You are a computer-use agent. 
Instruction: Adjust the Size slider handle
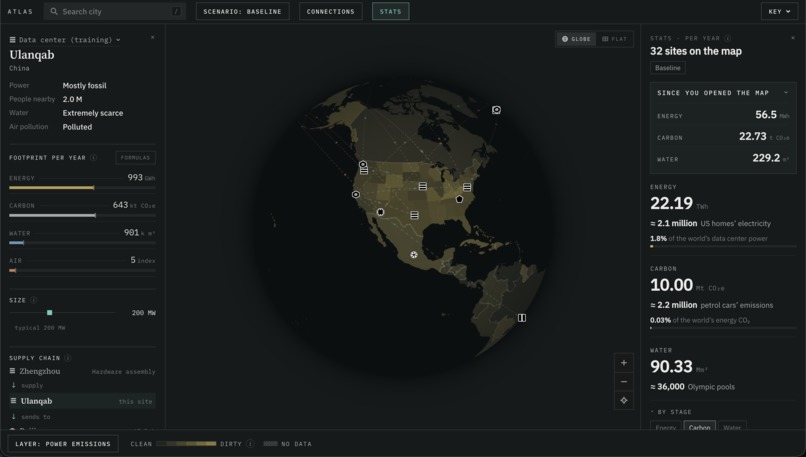tap(49, 313)
